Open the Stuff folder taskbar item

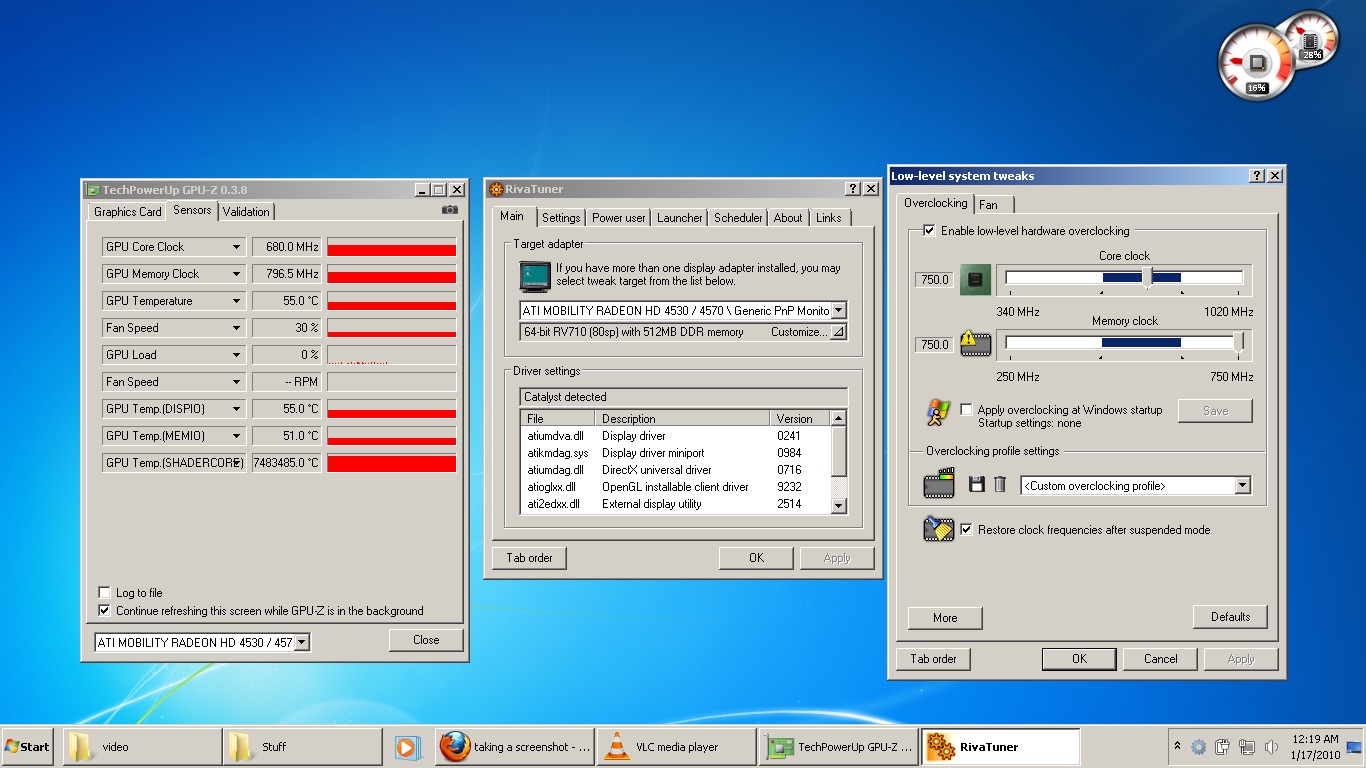click(x=302, y=746)
